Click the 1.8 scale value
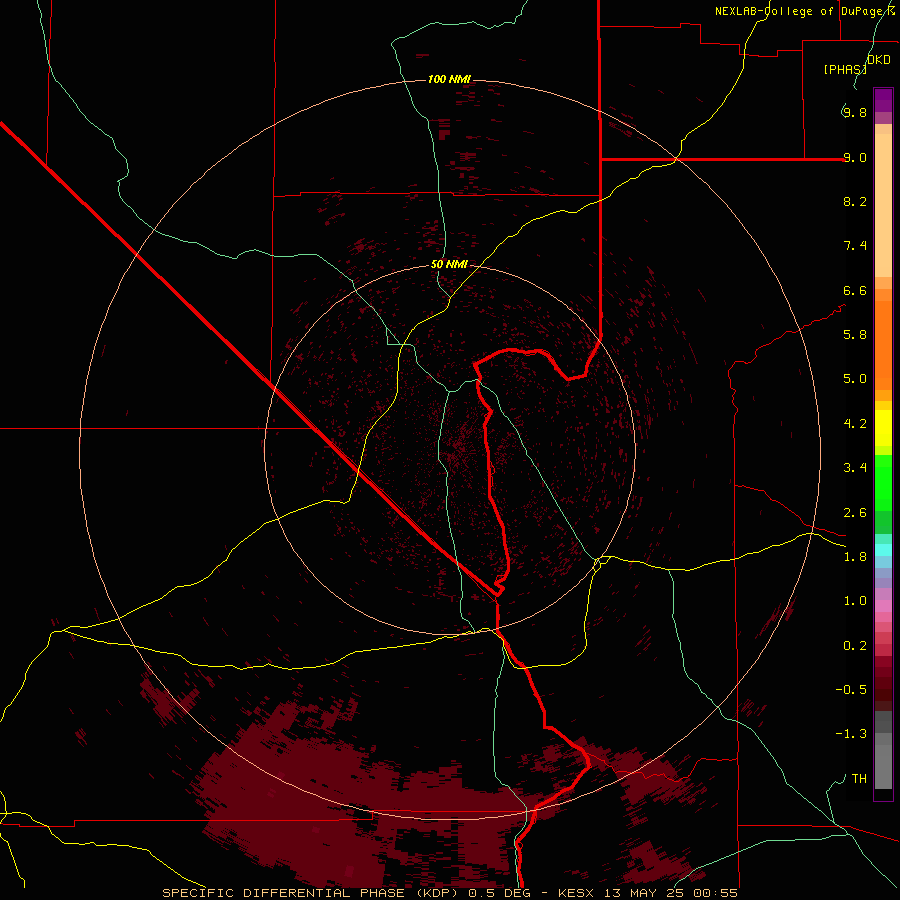The image size is (900, 900). point(855,557)
